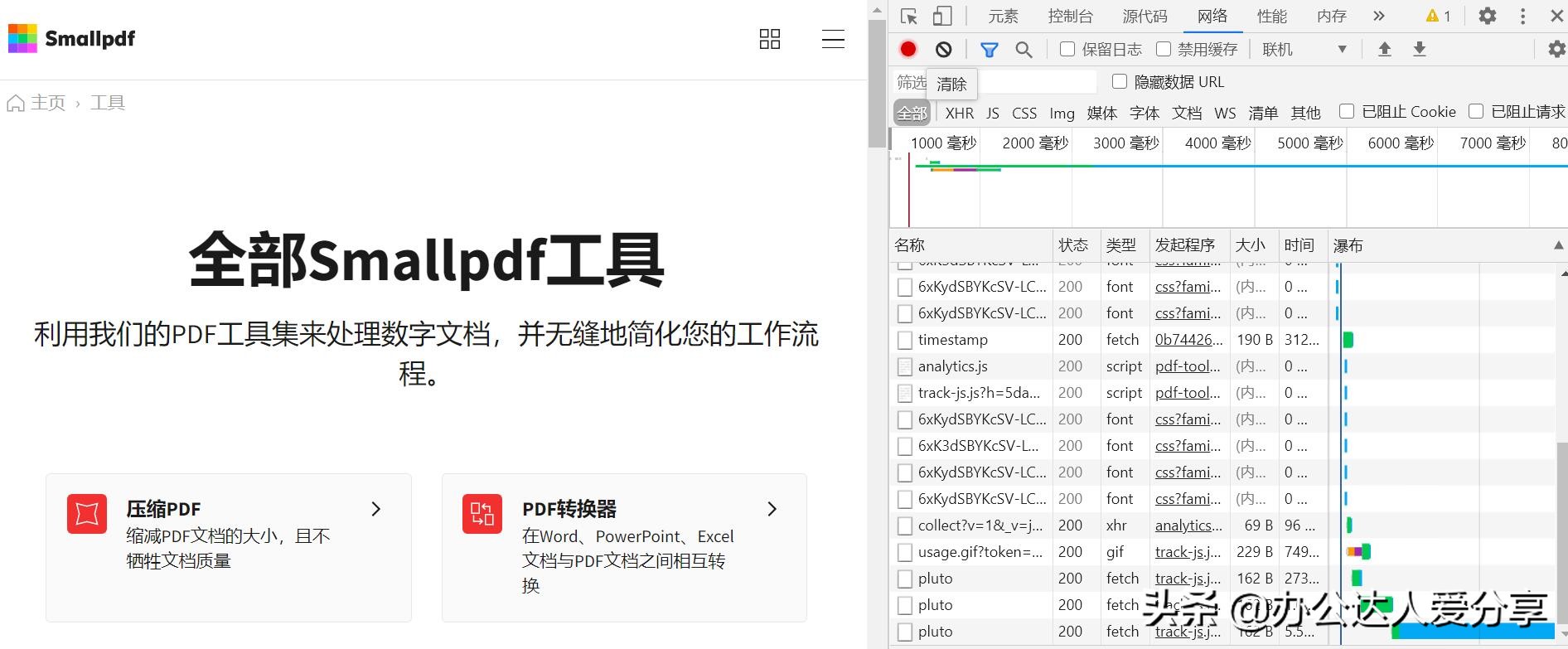Toggle the device toolbar icon
The height and width of the screenshot is (649, 1568).
click(x=942, y=16)
